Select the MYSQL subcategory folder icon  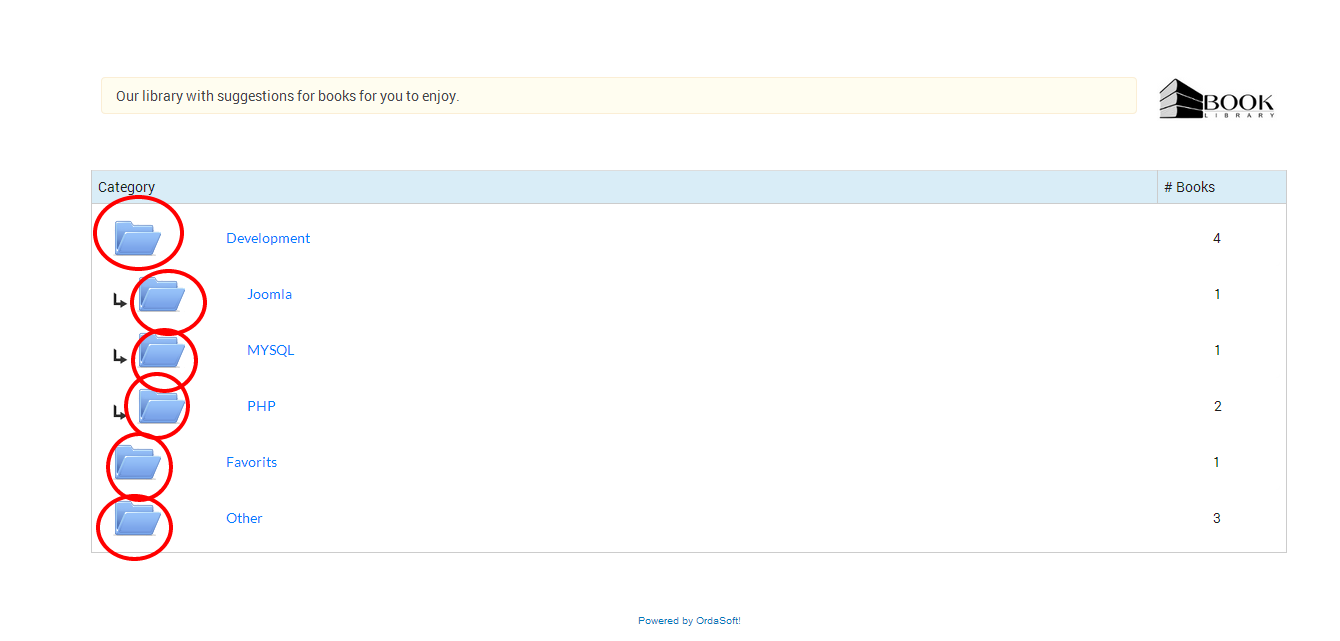click(161, 351)
